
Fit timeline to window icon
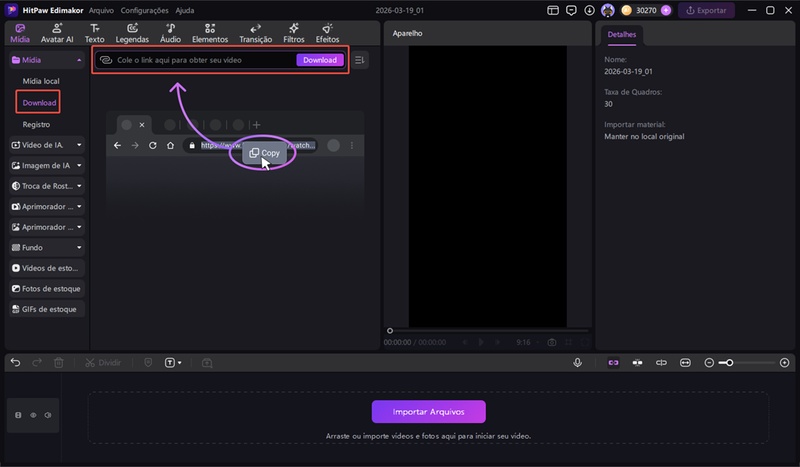(685, 363)
